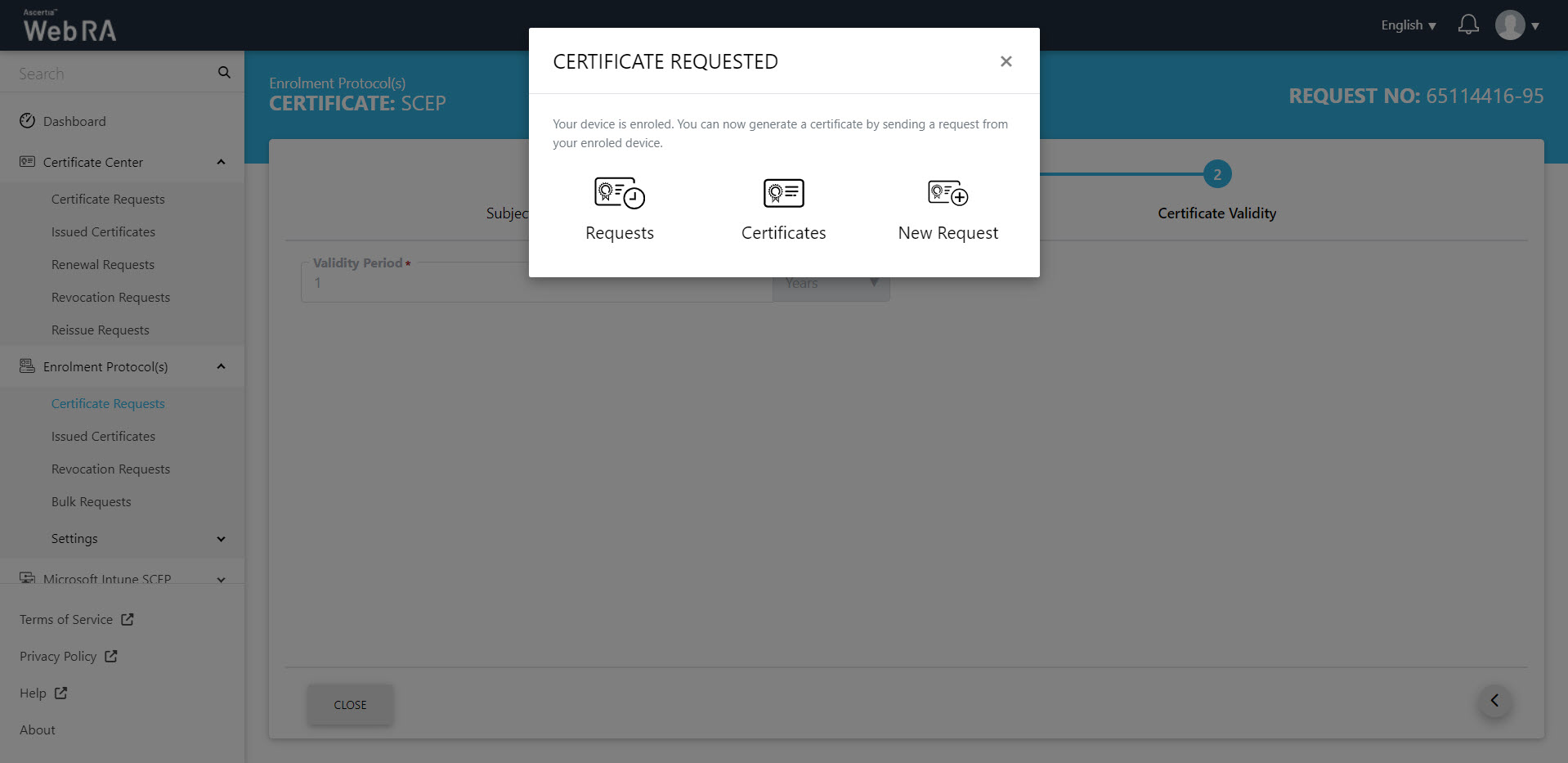Open Requests icon in the dialog

point(620,194)
